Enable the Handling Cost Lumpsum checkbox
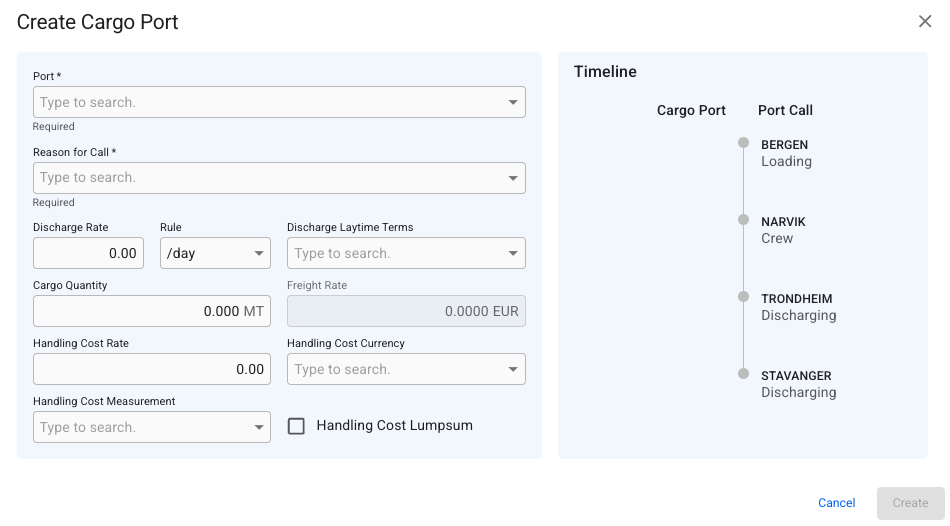Viewport: 950px width, 526px height. pos(296,426)
